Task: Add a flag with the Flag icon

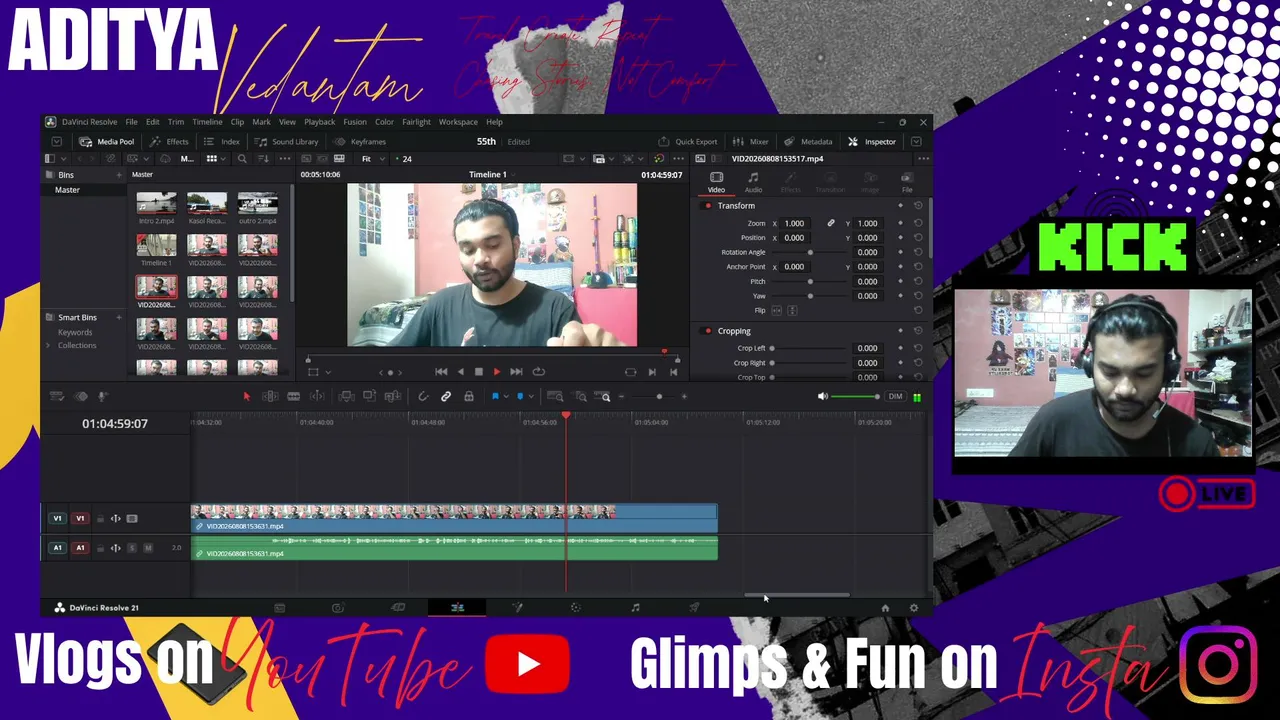Action: 495,397
